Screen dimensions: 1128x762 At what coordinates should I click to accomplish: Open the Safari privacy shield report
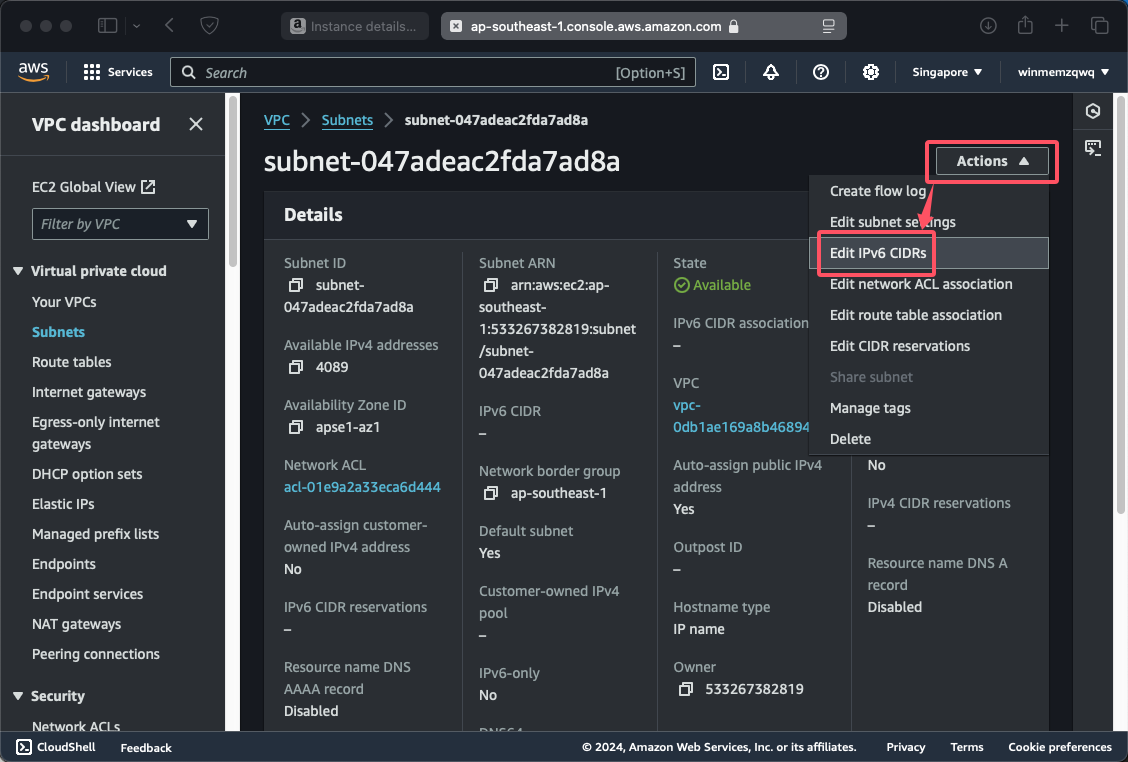click(209, 26)
